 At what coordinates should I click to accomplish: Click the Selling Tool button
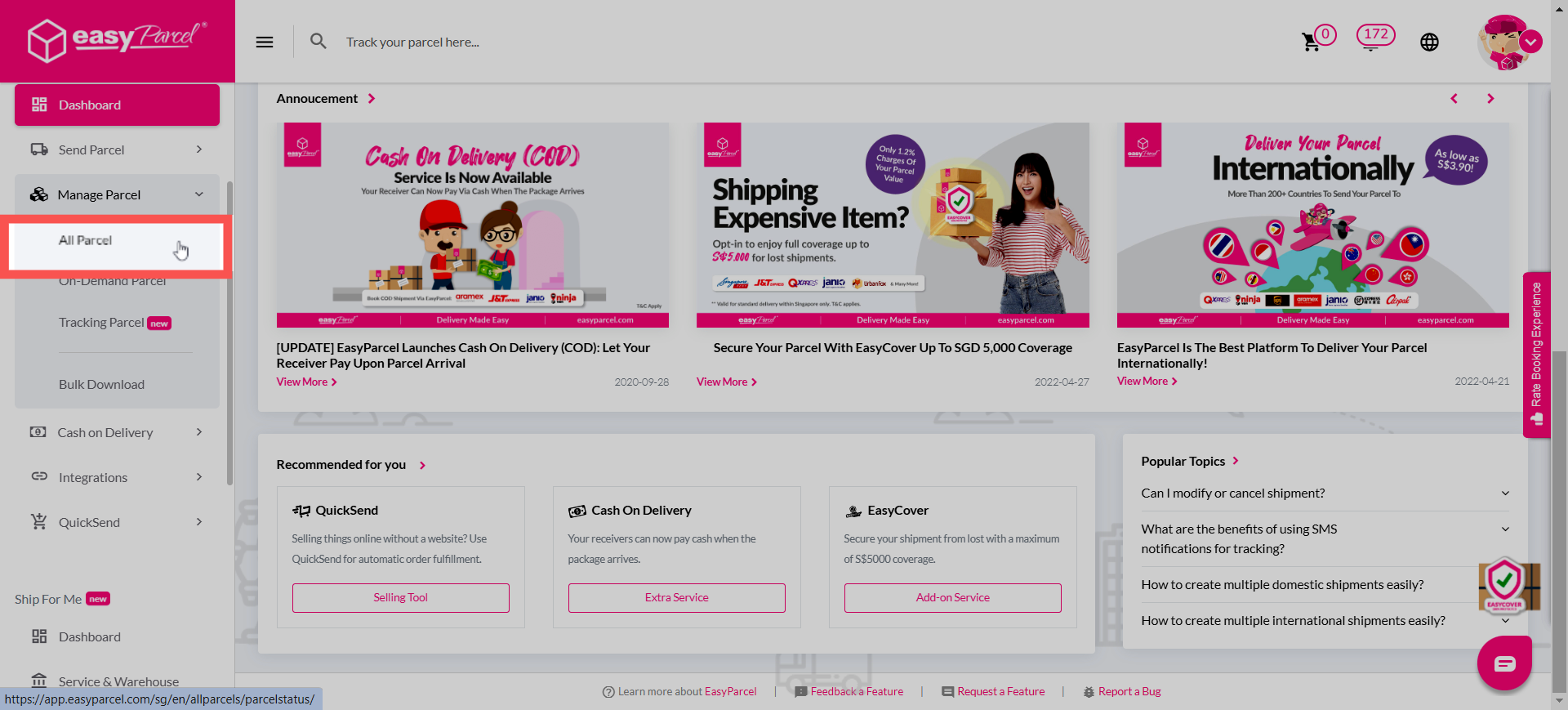pyautogui.click(x=401, y=597)
